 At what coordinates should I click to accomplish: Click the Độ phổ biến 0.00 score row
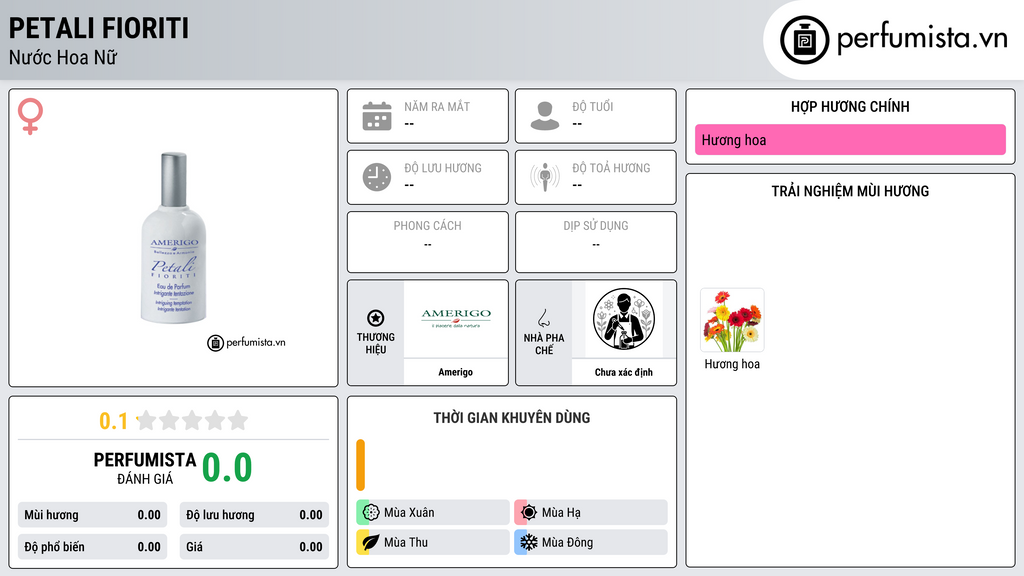tap(92, 547)
